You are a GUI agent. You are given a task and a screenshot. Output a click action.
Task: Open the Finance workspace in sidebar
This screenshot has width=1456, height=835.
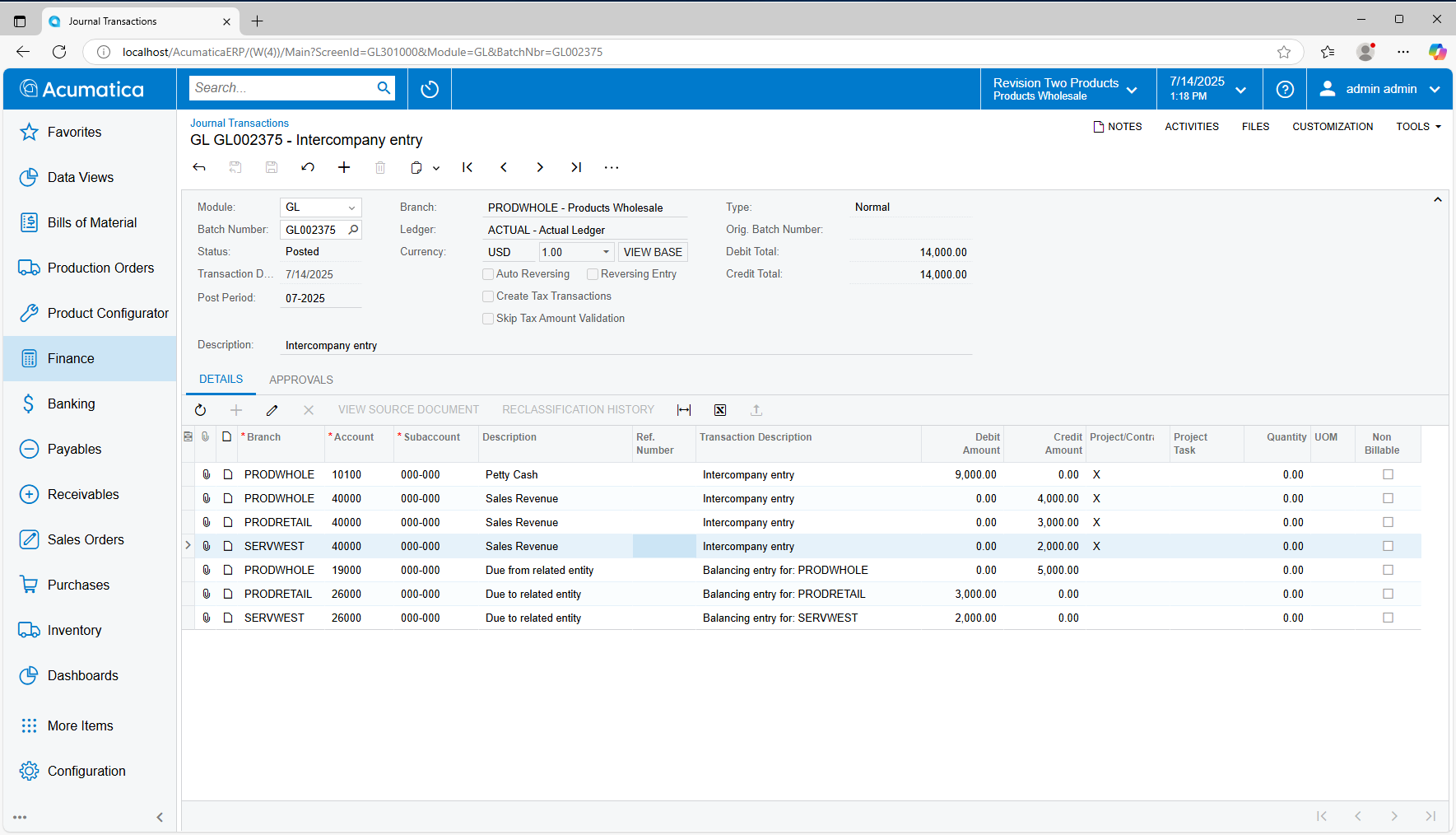[x=90, y=358]
